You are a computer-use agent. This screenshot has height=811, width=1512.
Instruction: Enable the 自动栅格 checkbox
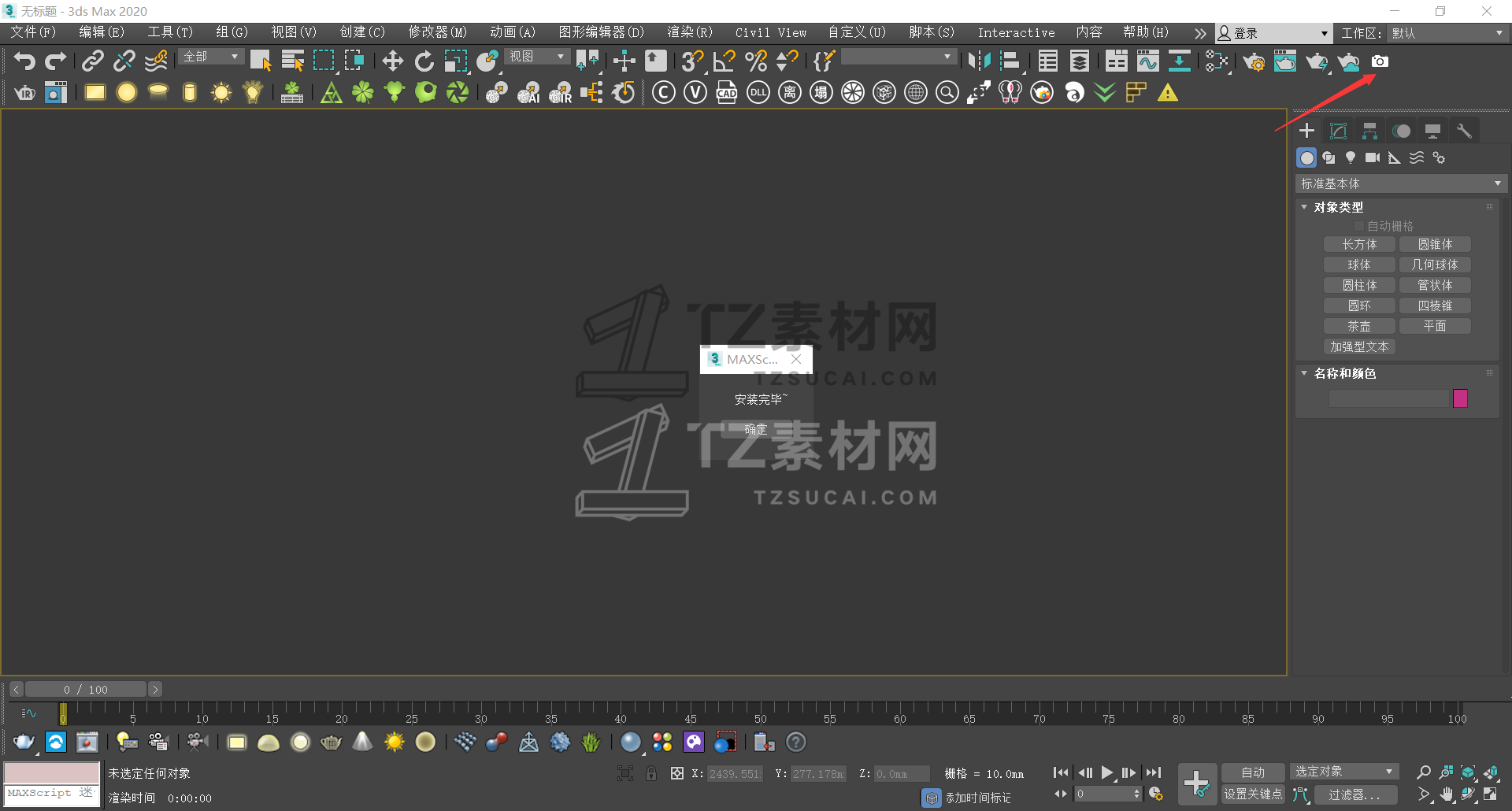coord(1358,226)
